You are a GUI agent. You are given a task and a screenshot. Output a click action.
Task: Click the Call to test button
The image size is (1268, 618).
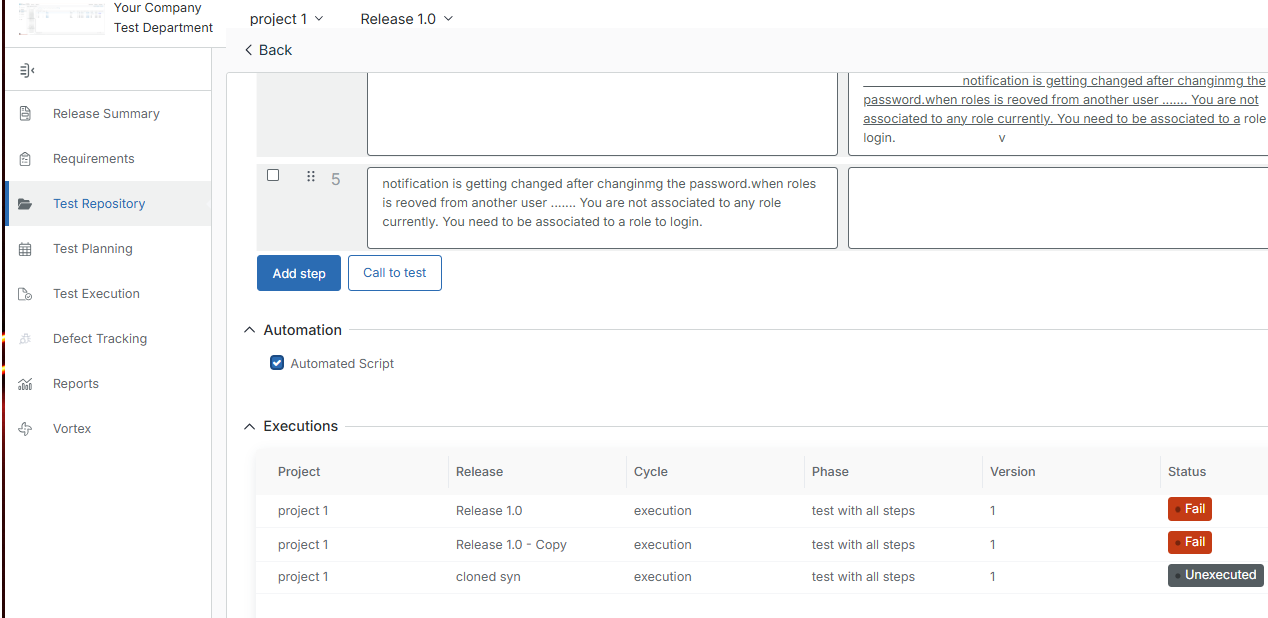tap(394, 273)
